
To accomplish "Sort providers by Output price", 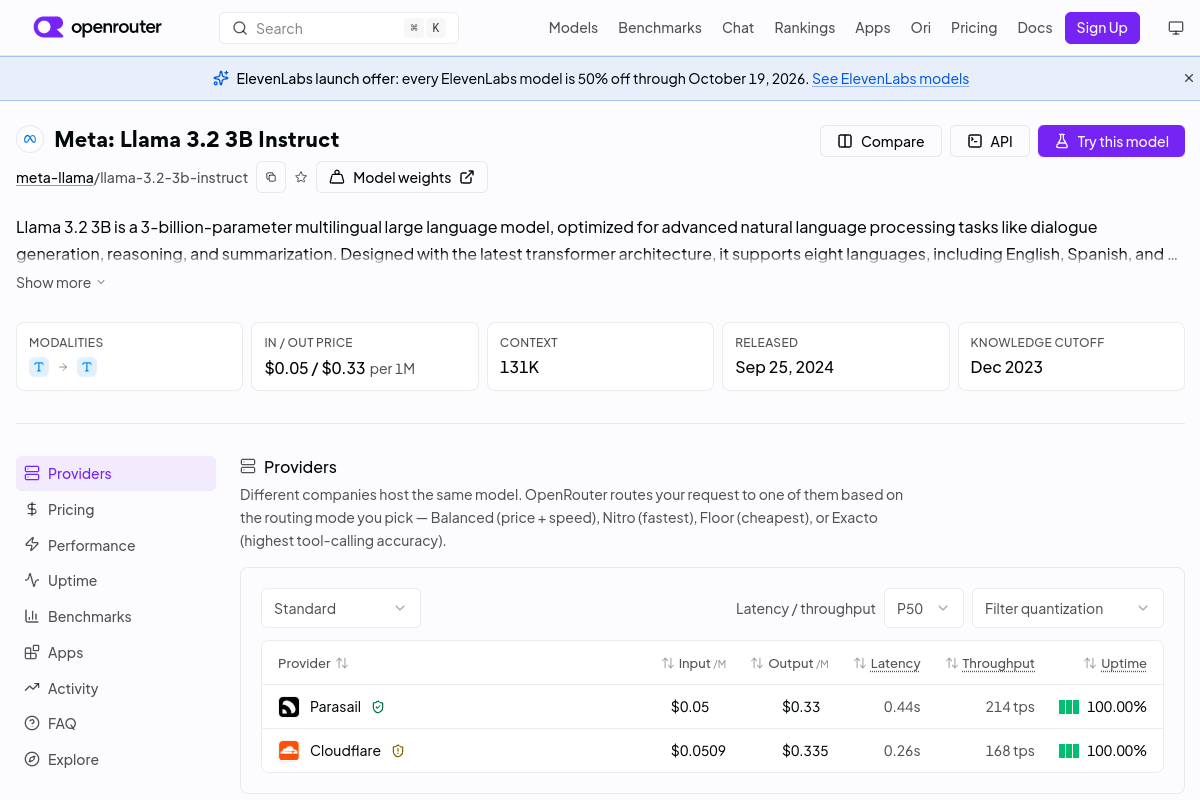I will point(790,663).
